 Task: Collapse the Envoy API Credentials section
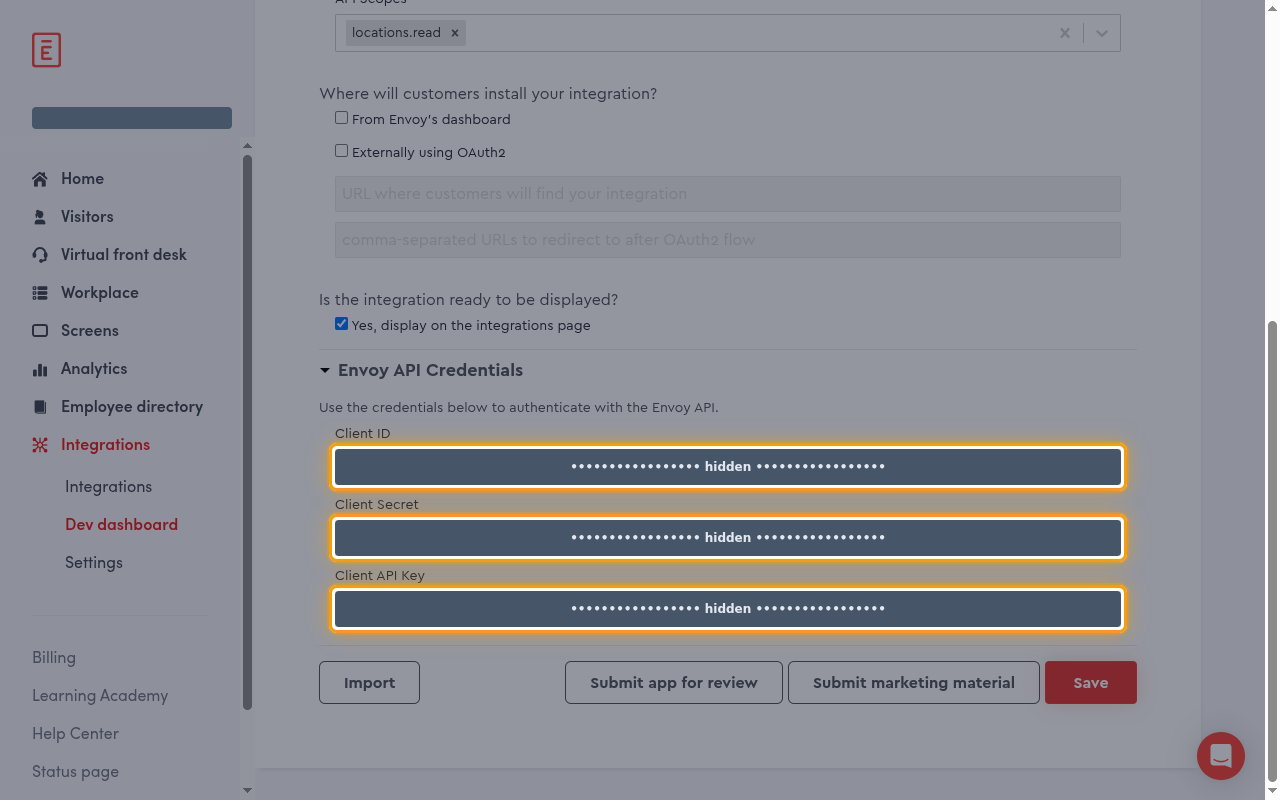324,370
